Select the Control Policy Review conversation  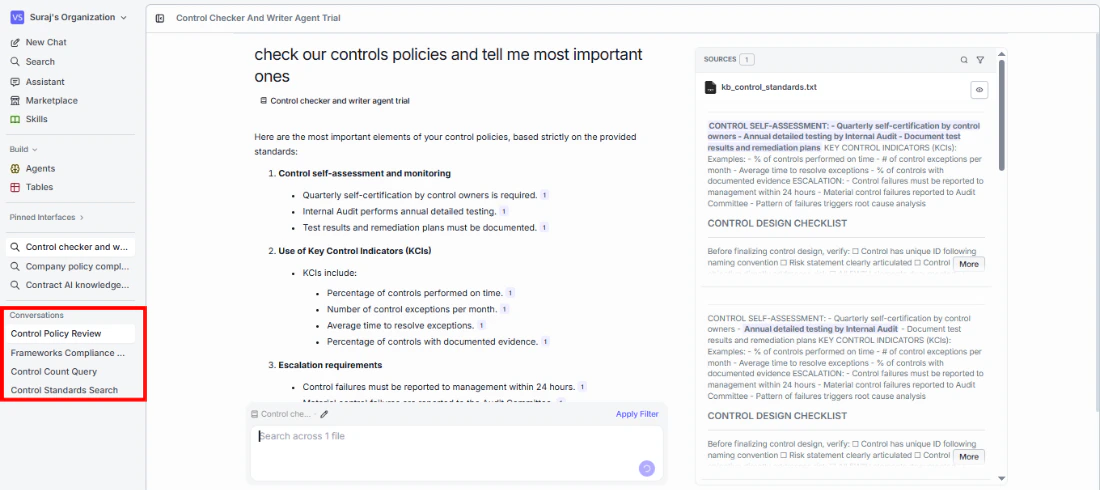(x=70, y=333)
